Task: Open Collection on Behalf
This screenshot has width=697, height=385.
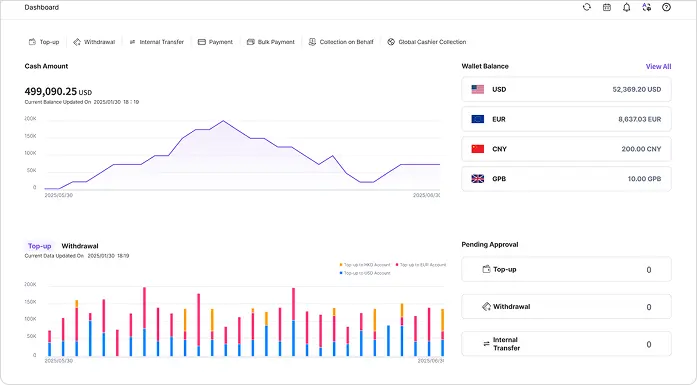Action: tap(341, 42)
